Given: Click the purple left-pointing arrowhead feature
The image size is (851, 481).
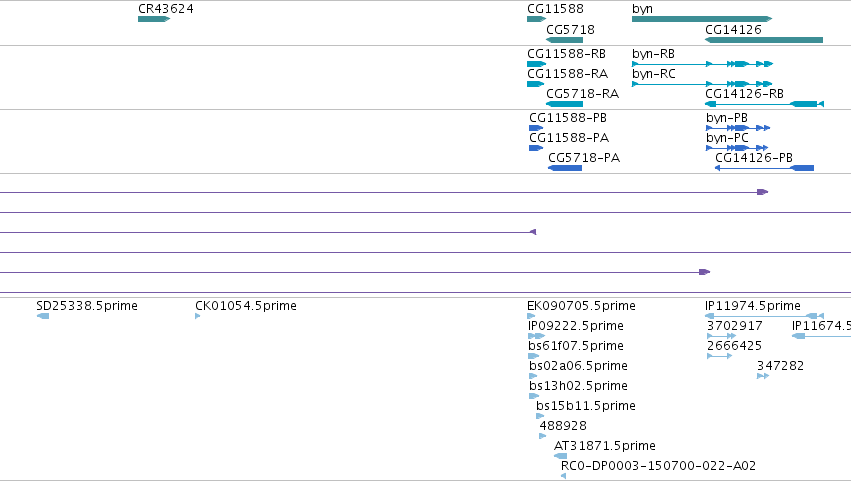Looking at the screenshot, I should click(x=533, y=232).
